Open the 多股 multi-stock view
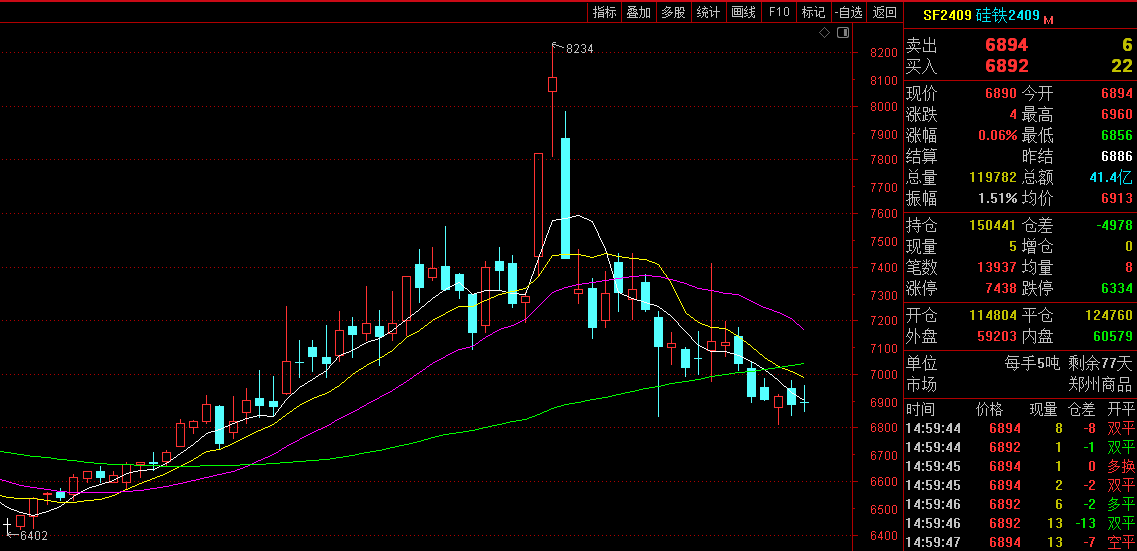 coord(673,12)
